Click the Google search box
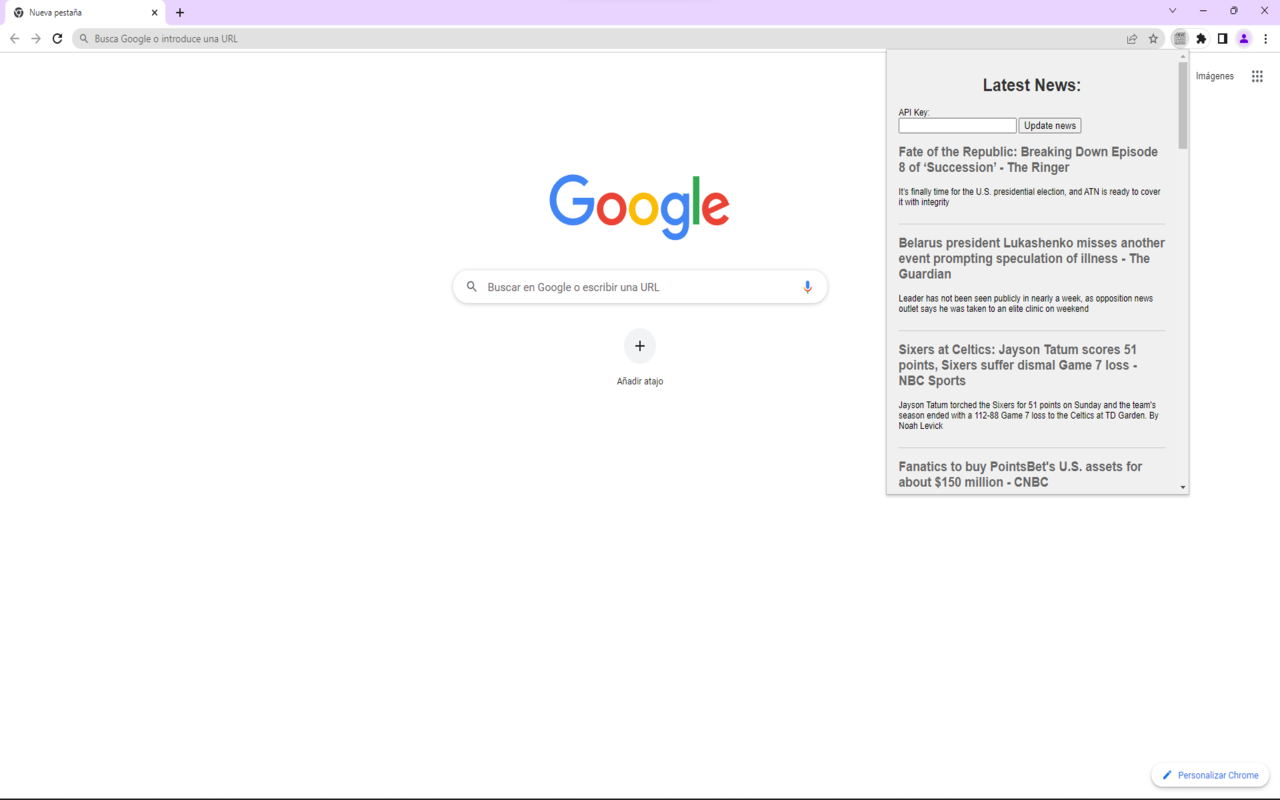1280x800 pixels. click(x=640, y=287)
